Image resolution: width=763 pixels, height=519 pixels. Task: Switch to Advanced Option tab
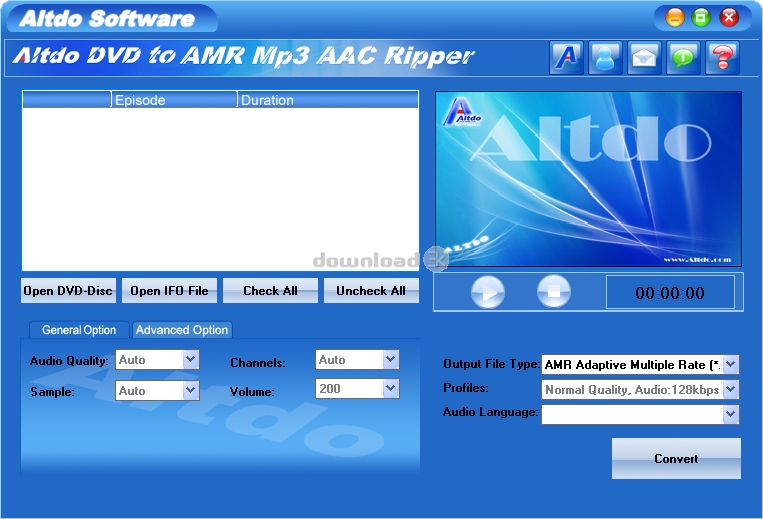point(182,330)
